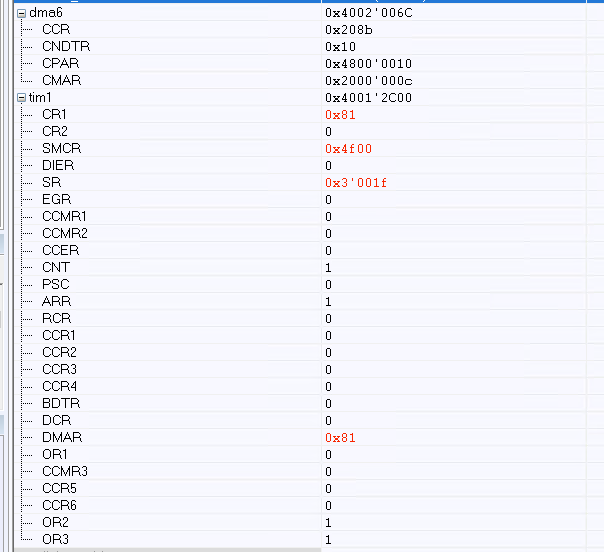
Task: Click the OR2 value 1
Action: 328,523
